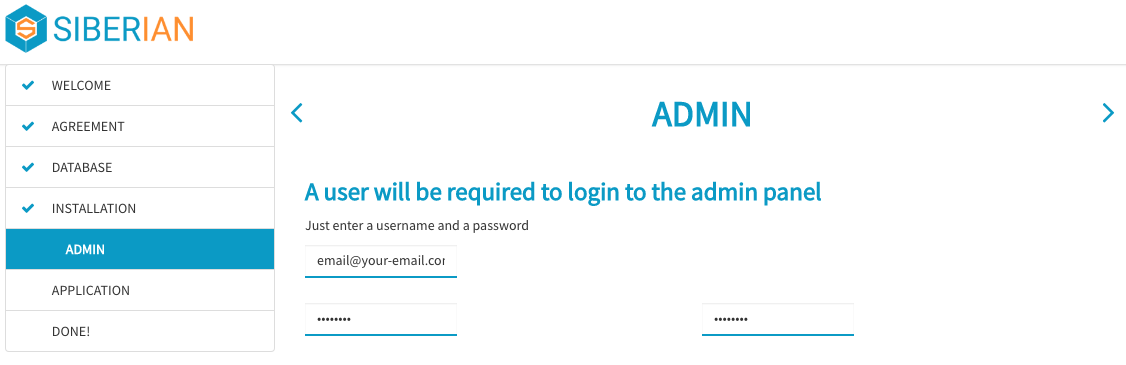The height and width of the screenshot is (365, 1126).
Task: Click the Siberian hexagon logo icon
Action: point(26,28)
